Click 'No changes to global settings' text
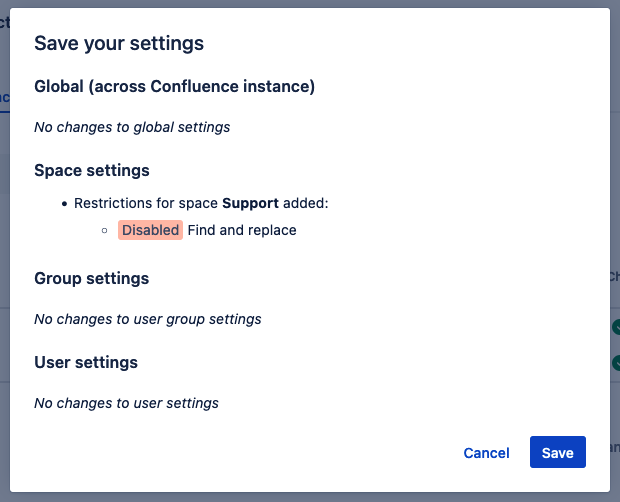620x502 pixels. (132, 127)
